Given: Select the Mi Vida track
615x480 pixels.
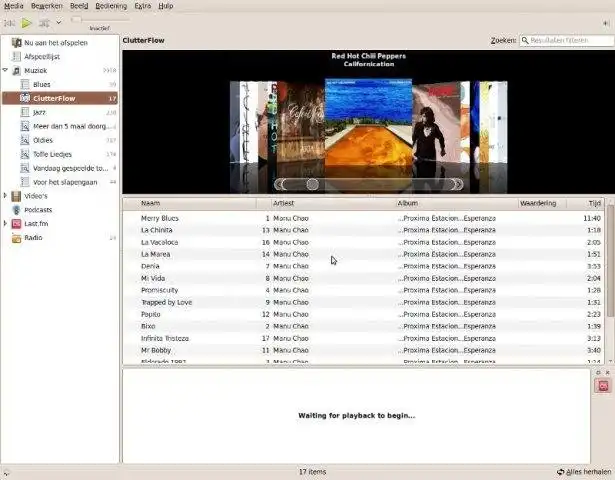Looking at the screenshot, I should (x=364, y=278).
